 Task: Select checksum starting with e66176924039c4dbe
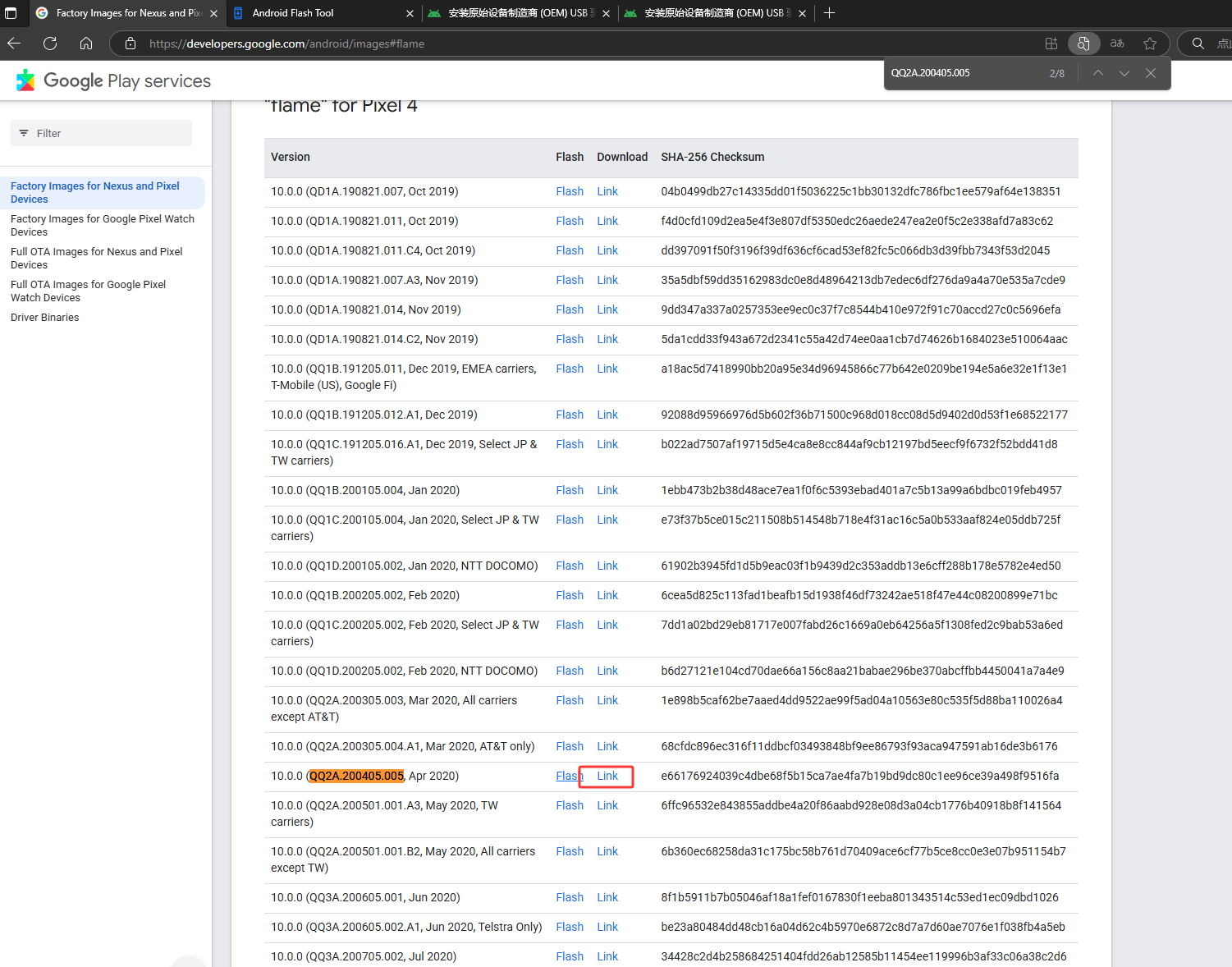860,776
